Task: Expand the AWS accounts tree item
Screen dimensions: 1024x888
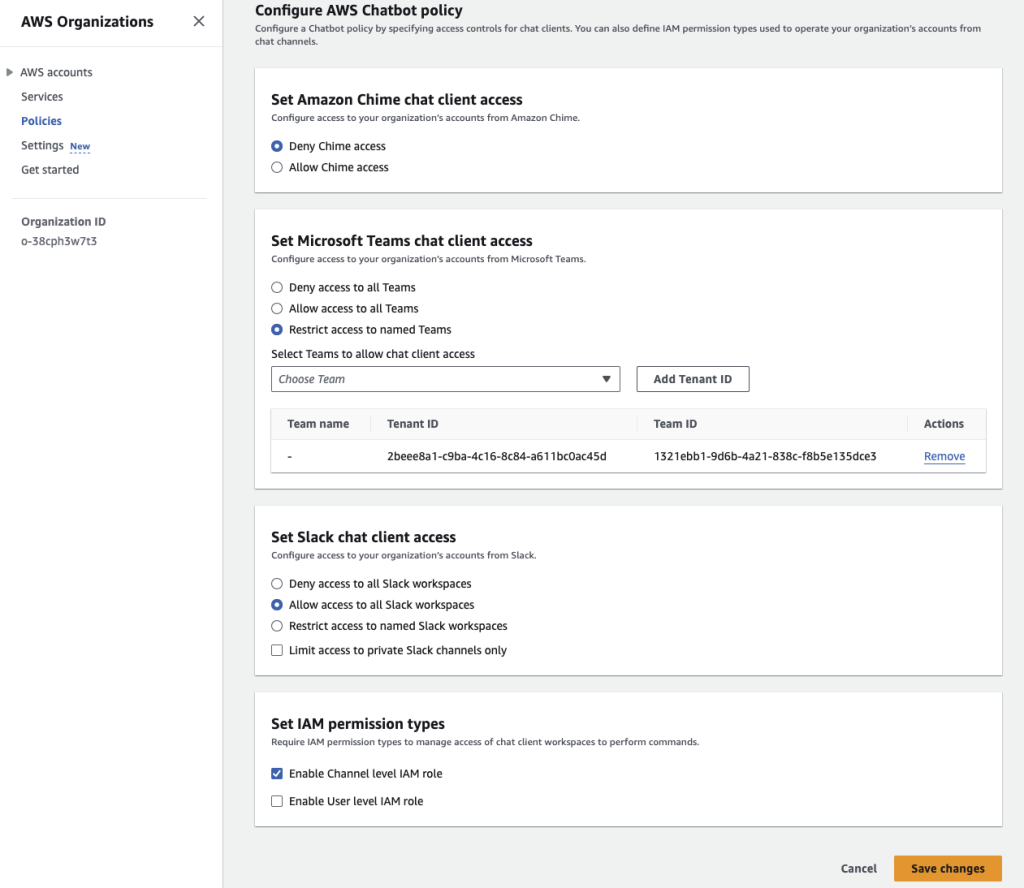Action: [10, 72]
